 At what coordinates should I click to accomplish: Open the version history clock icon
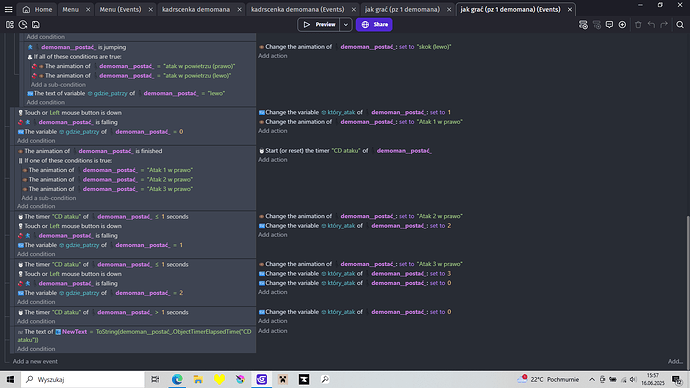pos(23,25)
